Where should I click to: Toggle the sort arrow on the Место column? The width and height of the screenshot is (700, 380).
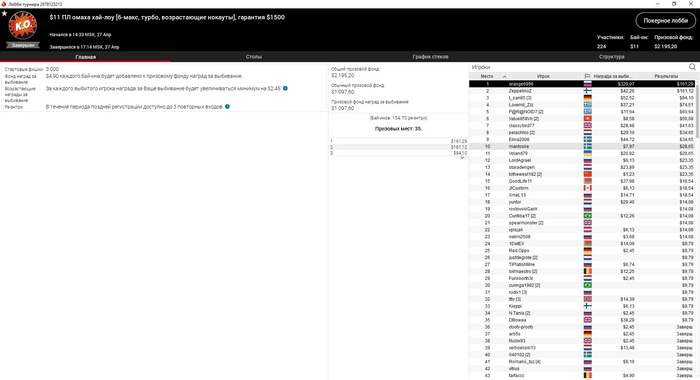tap(504, 76)
